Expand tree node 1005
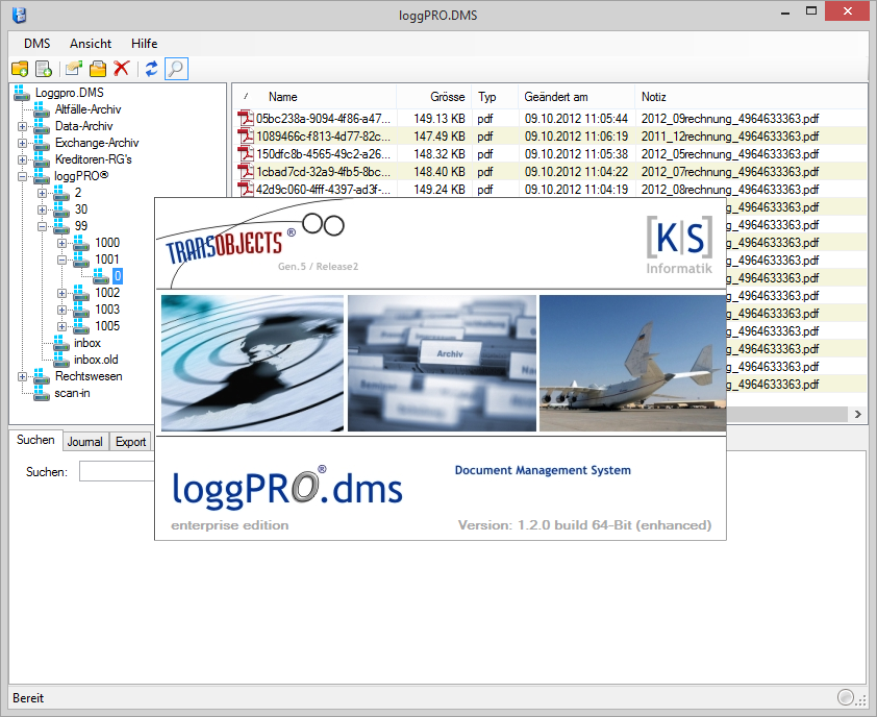Screen dimensions: 877x717 [62, 327]
